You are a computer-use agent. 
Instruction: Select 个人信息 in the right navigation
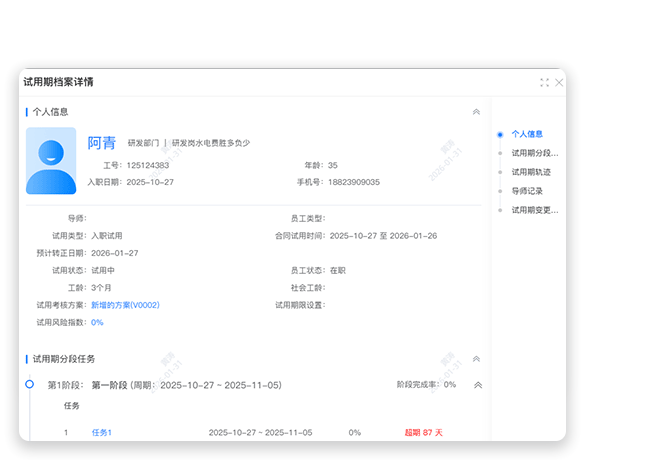click(527, 133)
